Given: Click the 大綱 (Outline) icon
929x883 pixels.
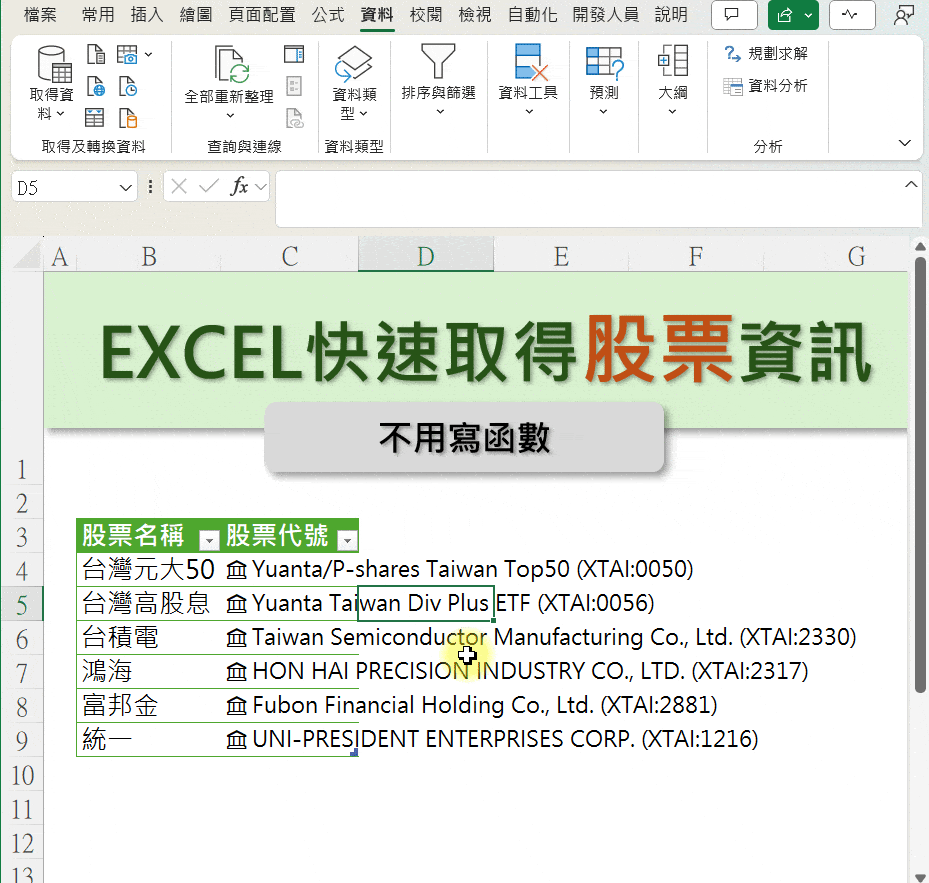Looking at the screenshot, I should 671,85.
